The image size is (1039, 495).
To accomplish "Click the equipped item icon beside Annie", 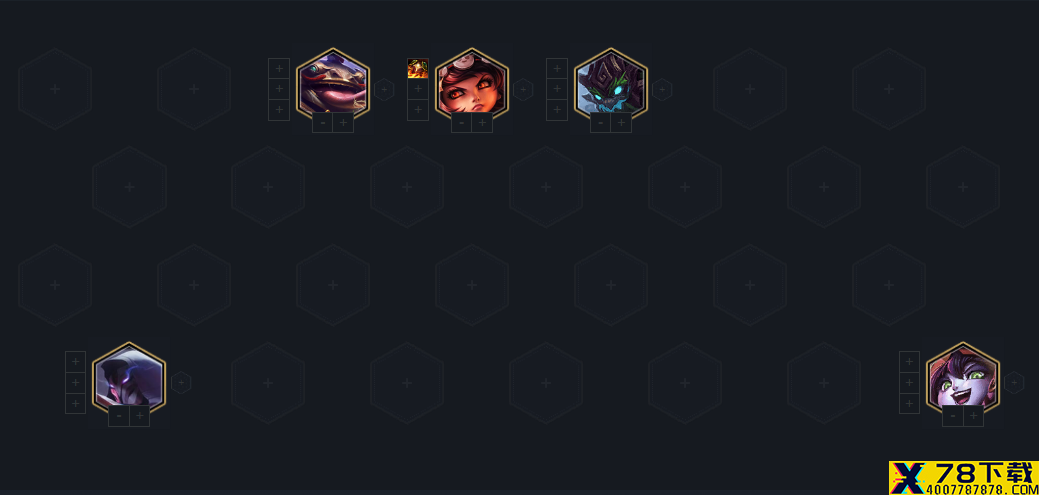I will click(417, 68).
